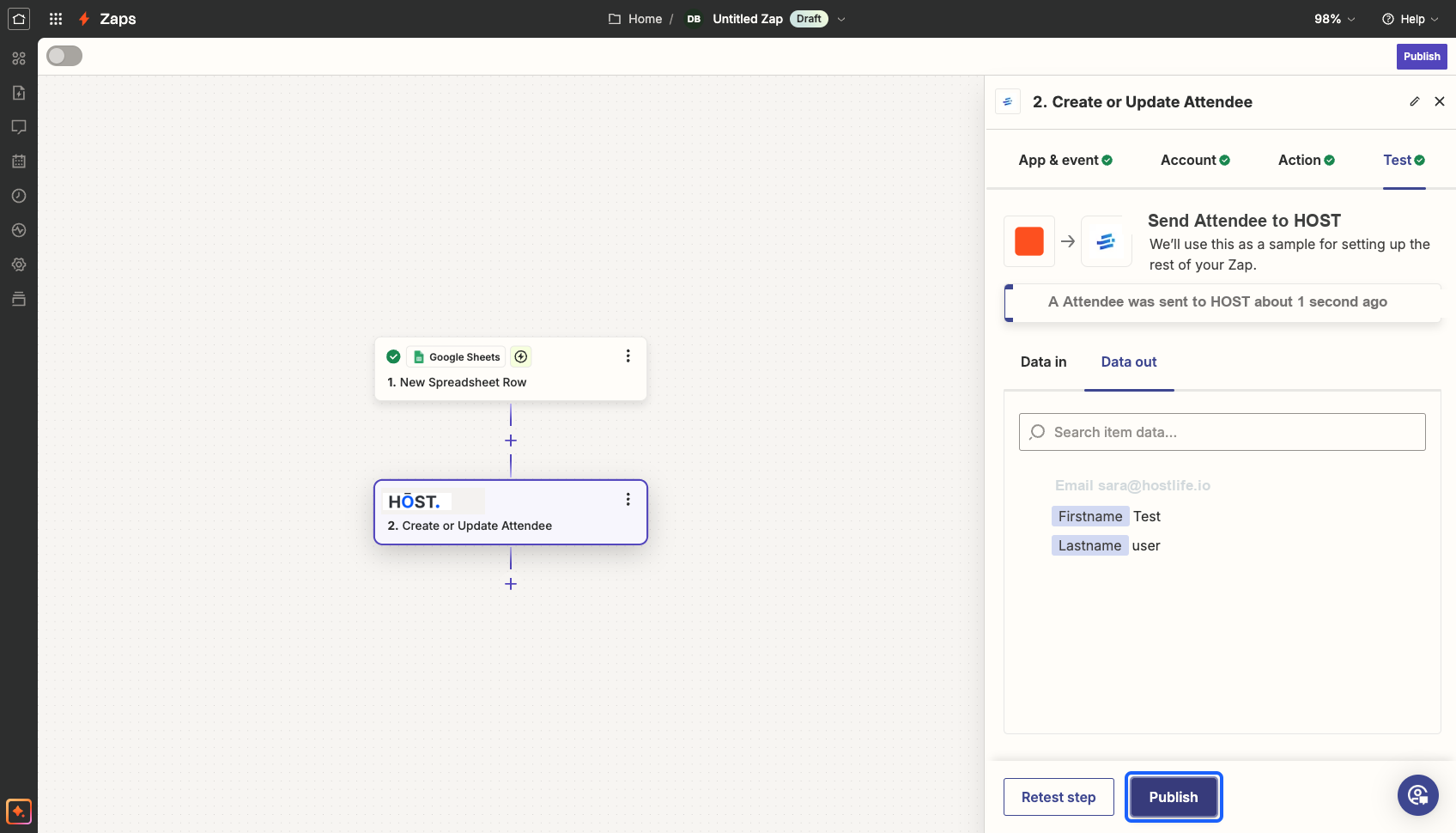This screenshot has height=833, width=1456.
Task: Switch to the App & event tab
Action: (1065, 160)
